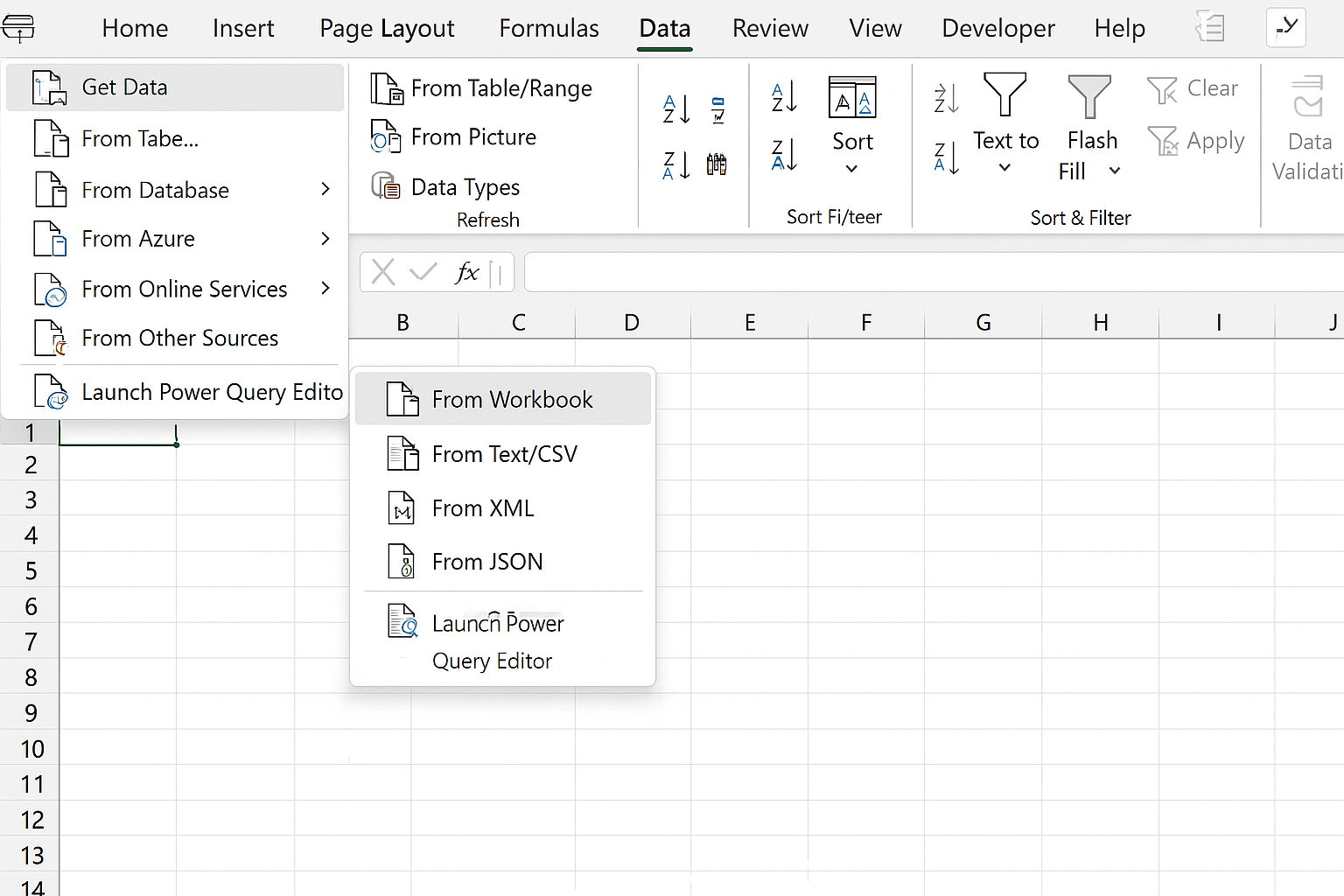Select column C header
This screenshot has width=1344, height=896.
(518, 323)
